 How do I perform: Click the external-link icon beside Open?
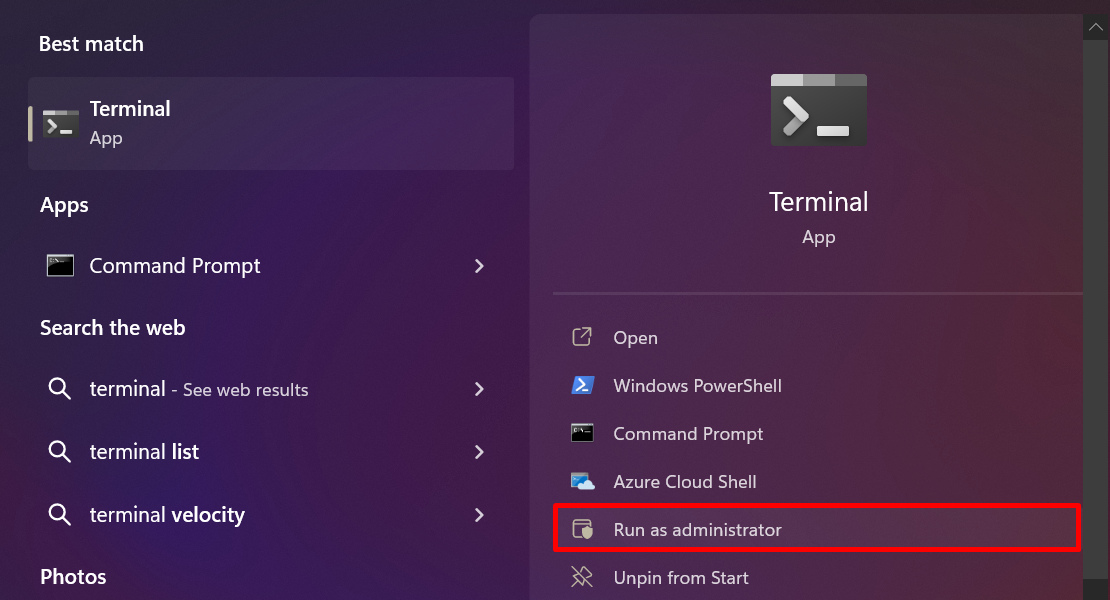coord(583,337)
